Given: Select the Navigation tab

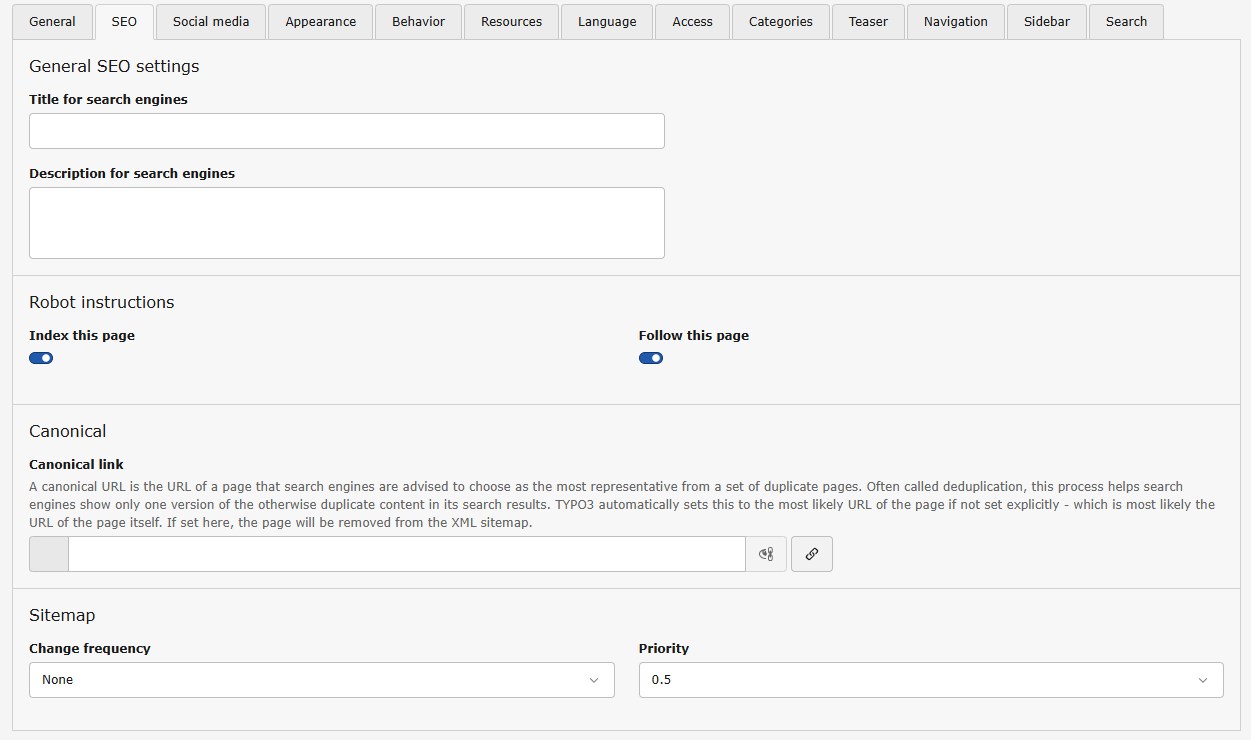Looking at the screenshot, I should [955, 22].
